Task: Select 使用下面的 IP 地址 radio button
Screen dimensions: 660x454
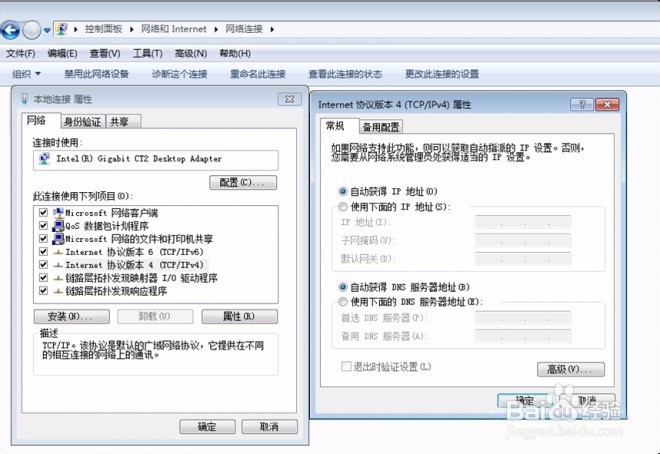Action: pyautogui.click(x=343, y=207)
